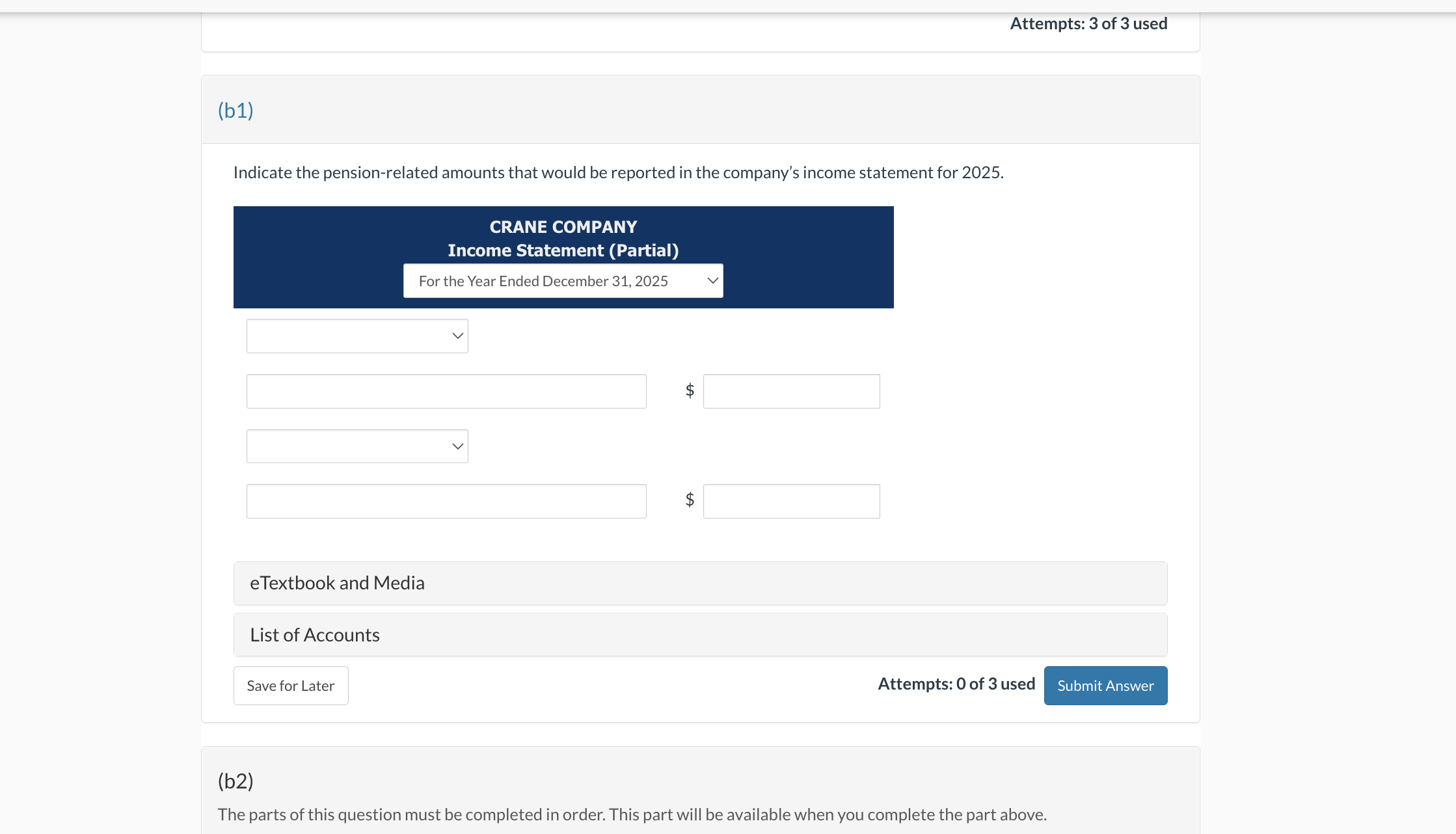This screenshot has height=834, width=1456.
Task: Click the Save for Later button
Action: pyautogui.click(x=291, y=686)
